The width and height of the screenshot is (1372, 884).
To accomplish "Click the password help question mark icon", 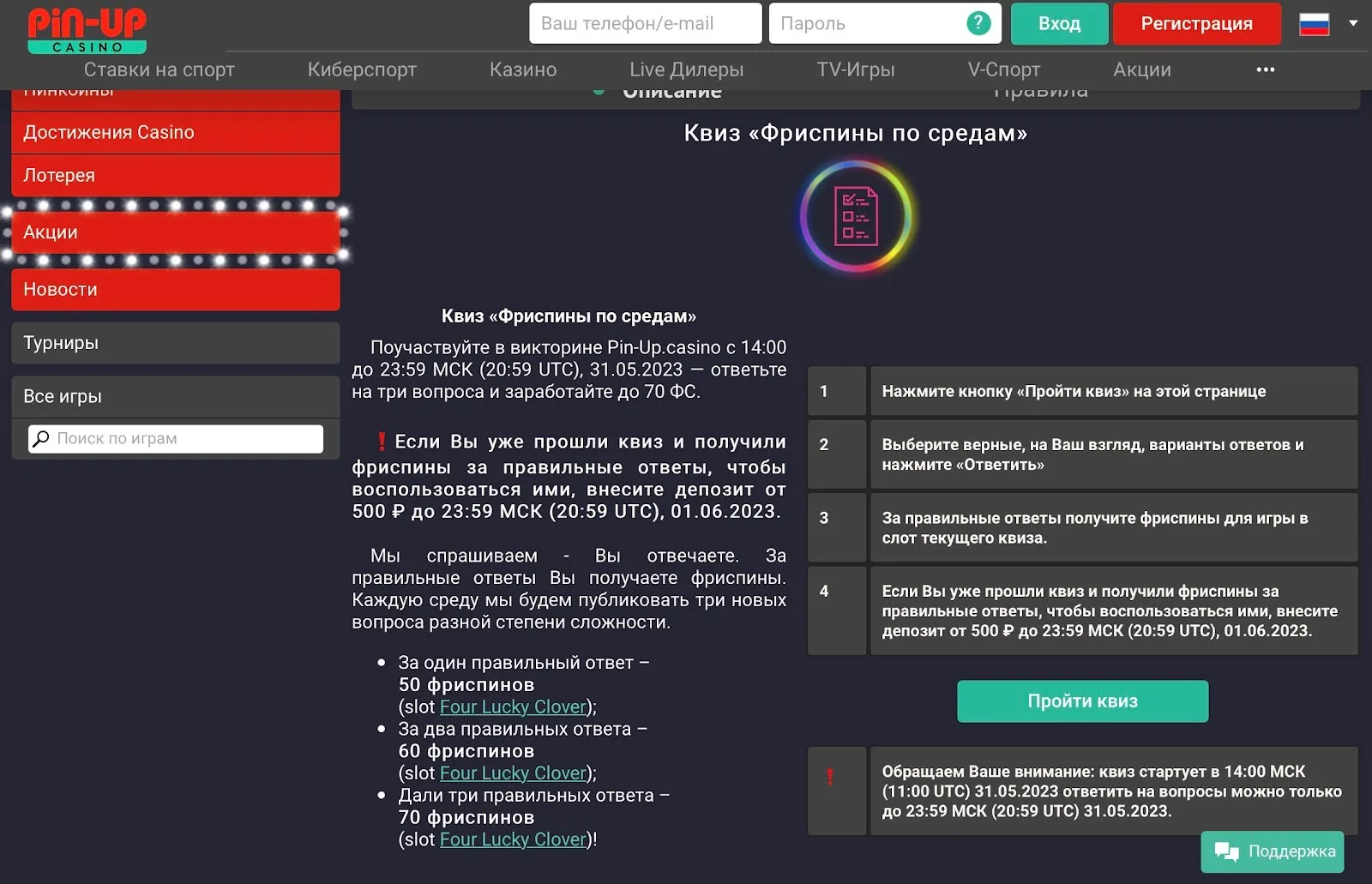I will pos(978,23).
